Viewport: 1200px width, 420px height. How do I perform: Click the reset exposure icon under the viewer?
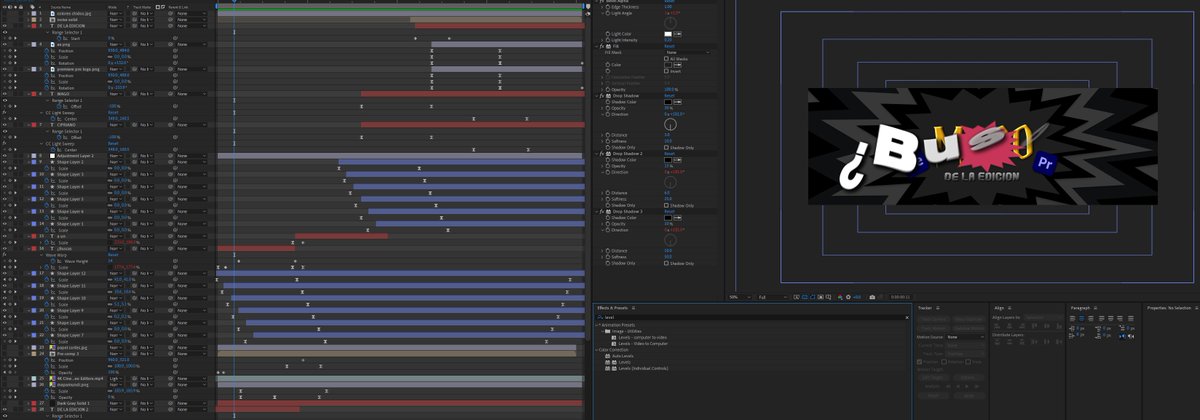[848, 297]
